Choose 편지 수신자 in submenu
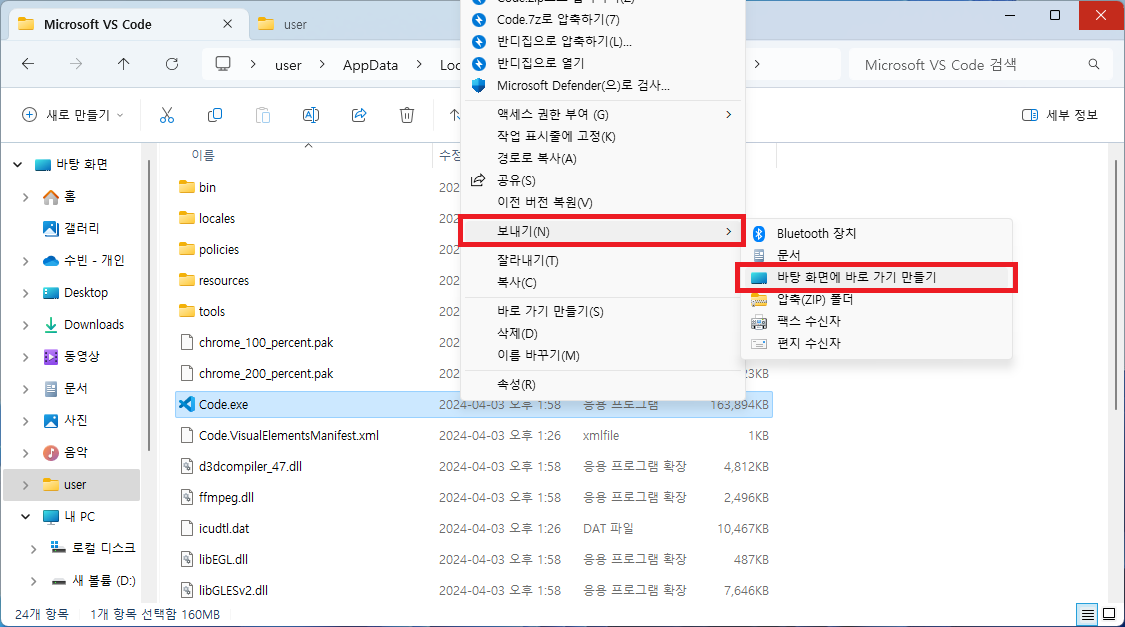The width and height of the screenshot is (1125, 627). [876, 344]
